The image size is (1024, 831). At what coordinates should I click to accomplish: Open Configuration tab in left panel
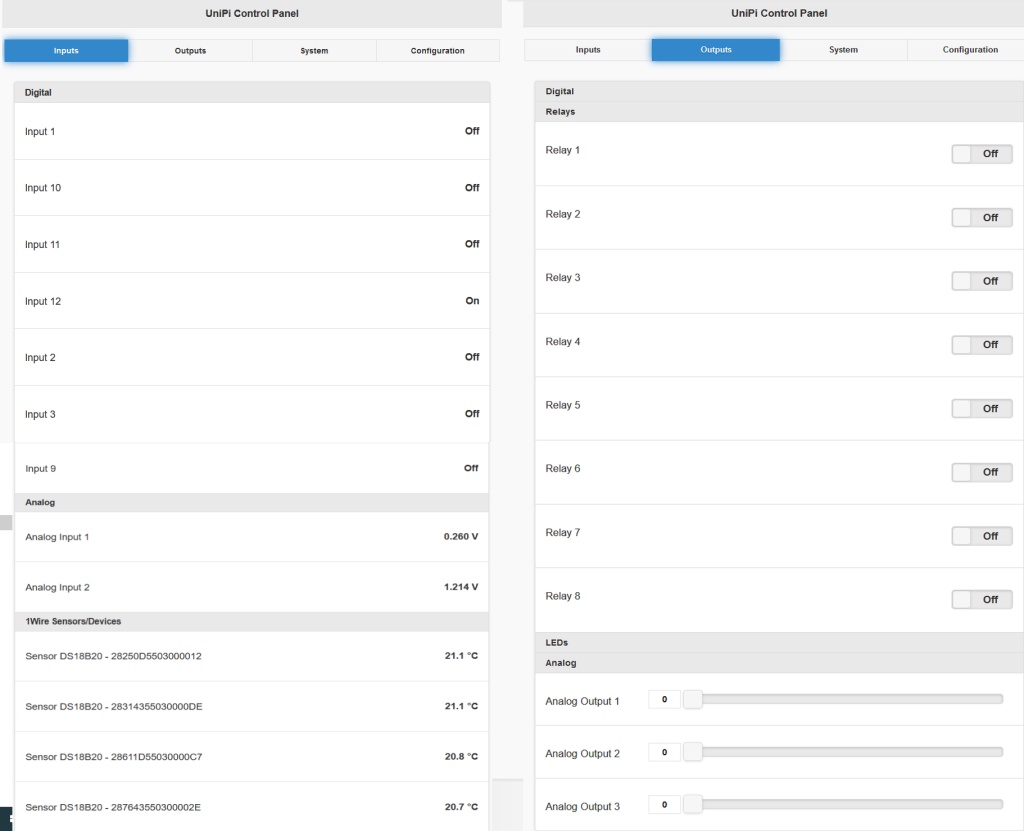438,50
